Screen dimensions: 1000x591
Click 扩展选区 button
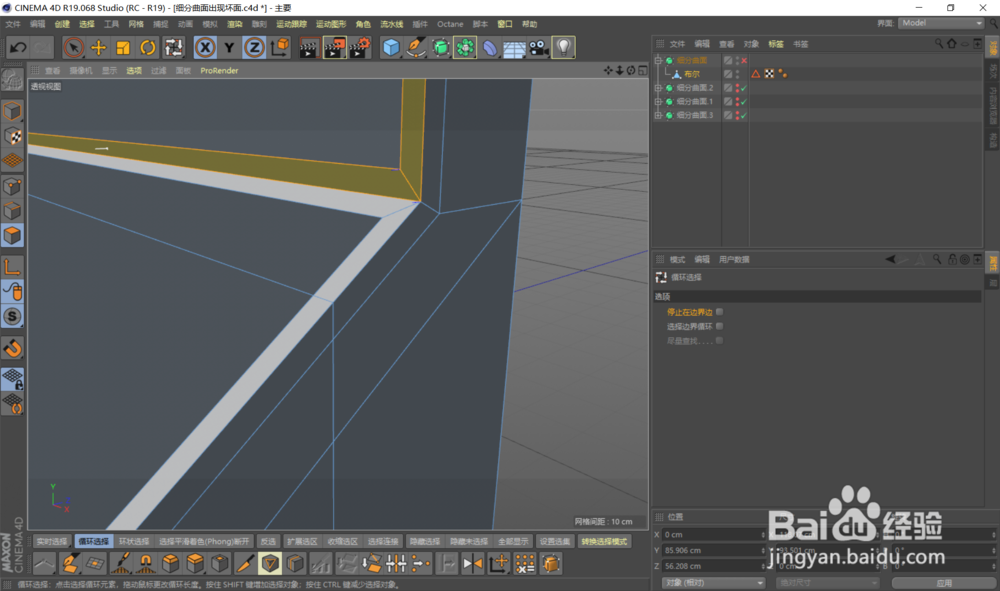click(x=302, y=541)
